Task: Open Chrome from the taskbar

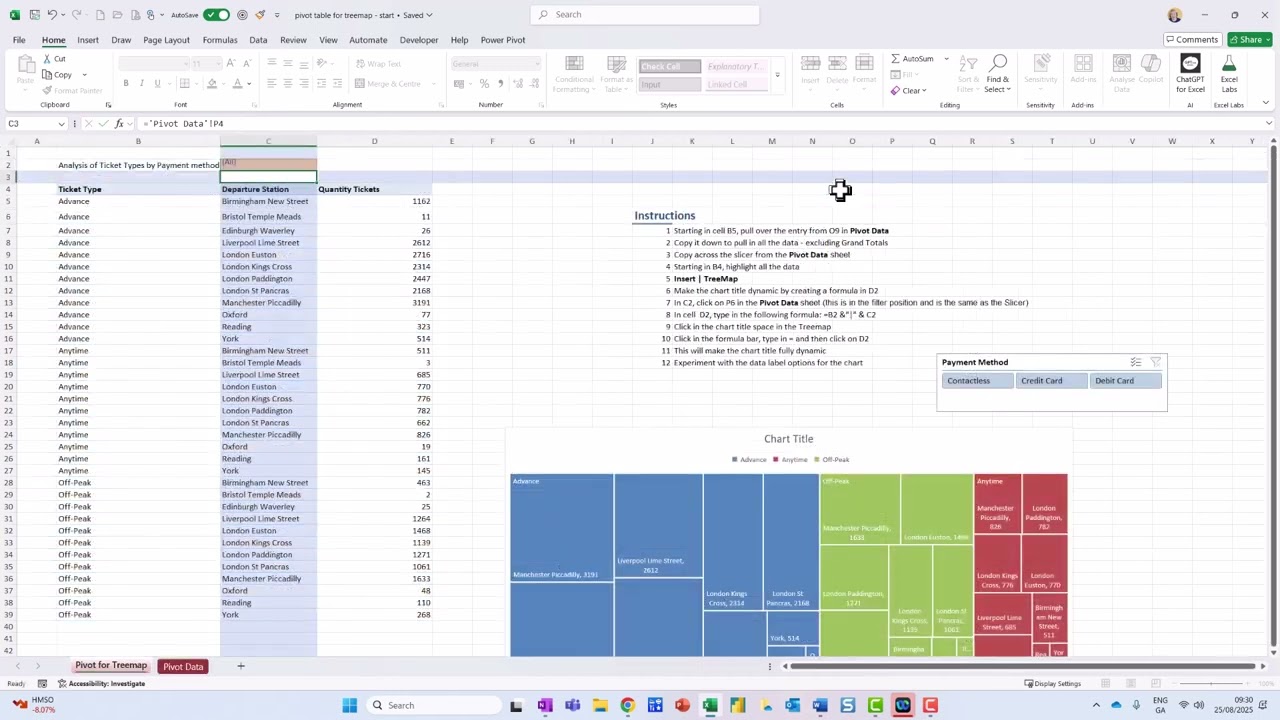Action: [x=627, y=706]
